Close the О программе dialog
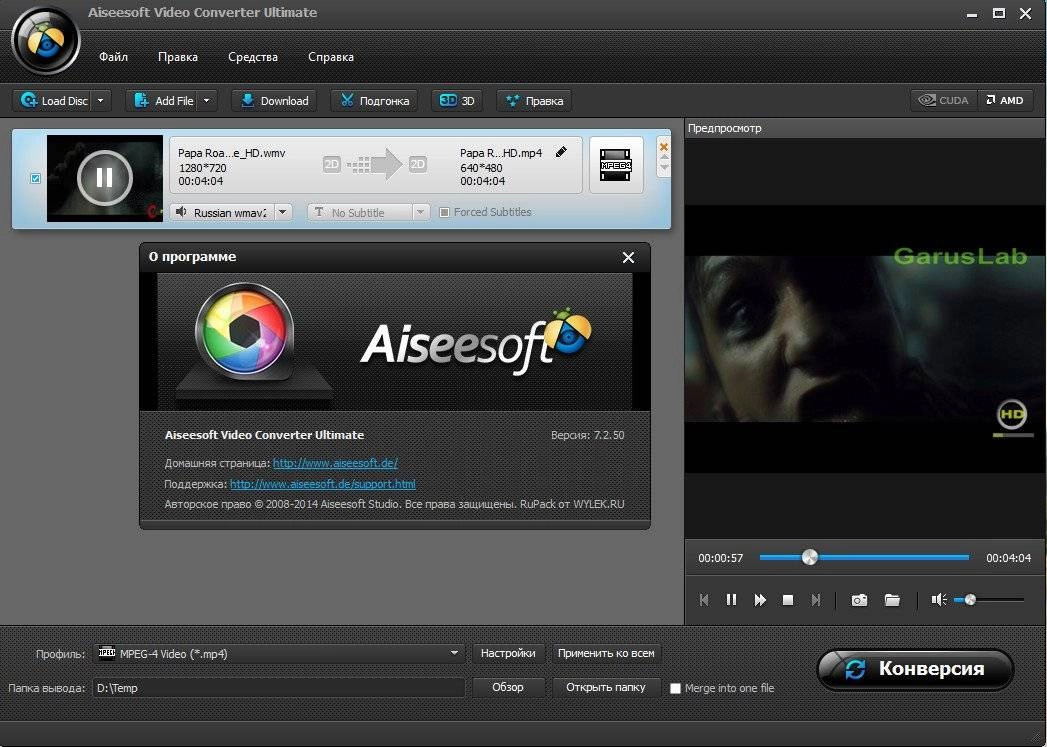The height and width of the screenshot is (747, 1047). click(x=628, y=258)
